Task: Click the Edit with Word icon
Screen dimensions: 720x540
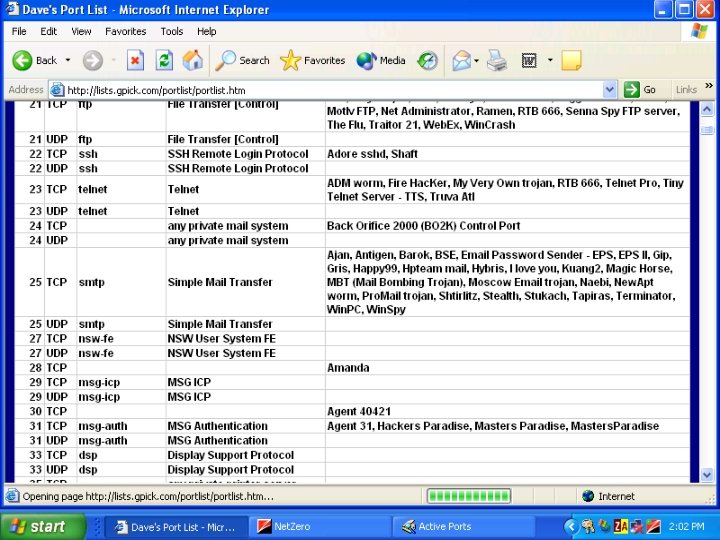Action: (529, 61)
